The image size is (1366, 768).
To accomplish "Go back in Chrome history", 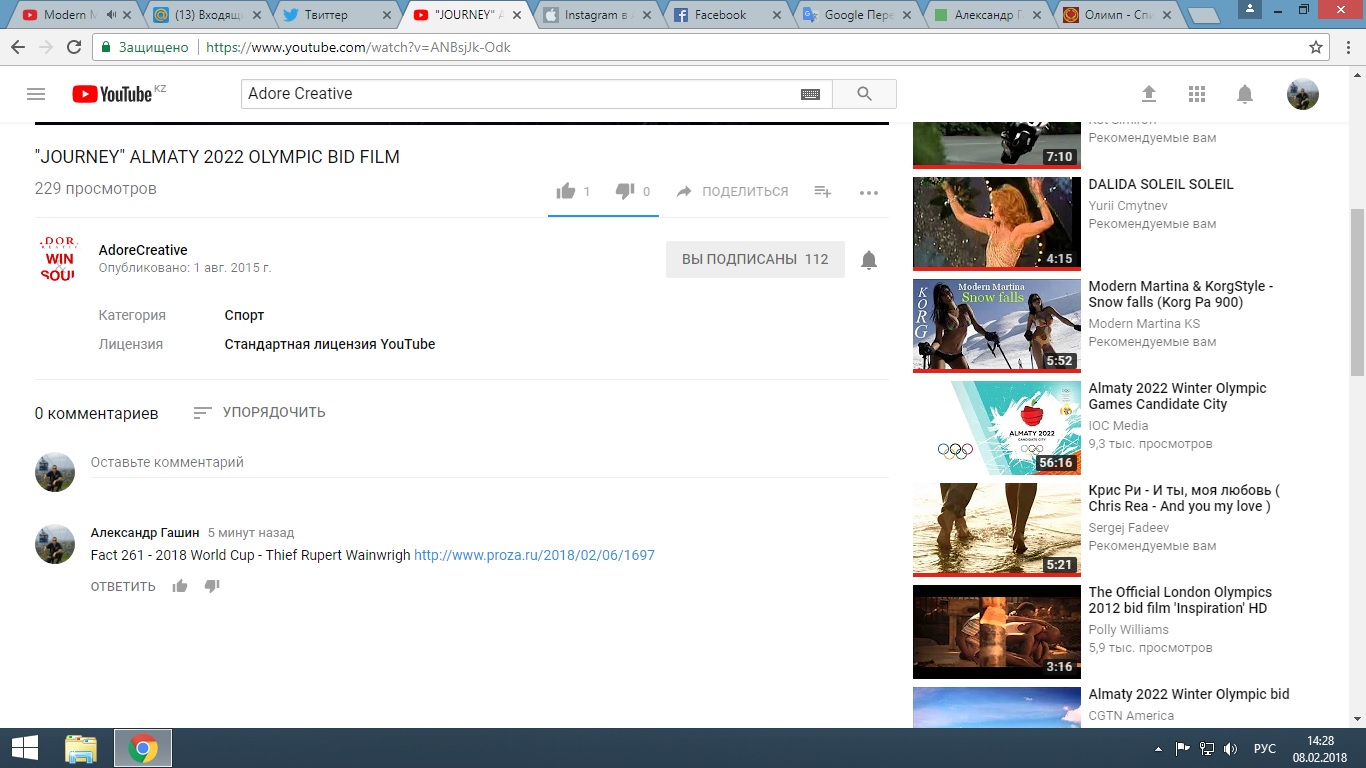I will click(18, 47).
